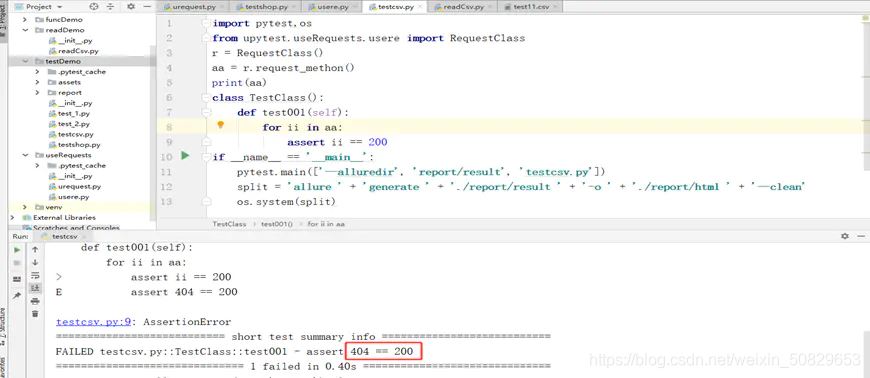Expand the assets folder

coord(37,82)
